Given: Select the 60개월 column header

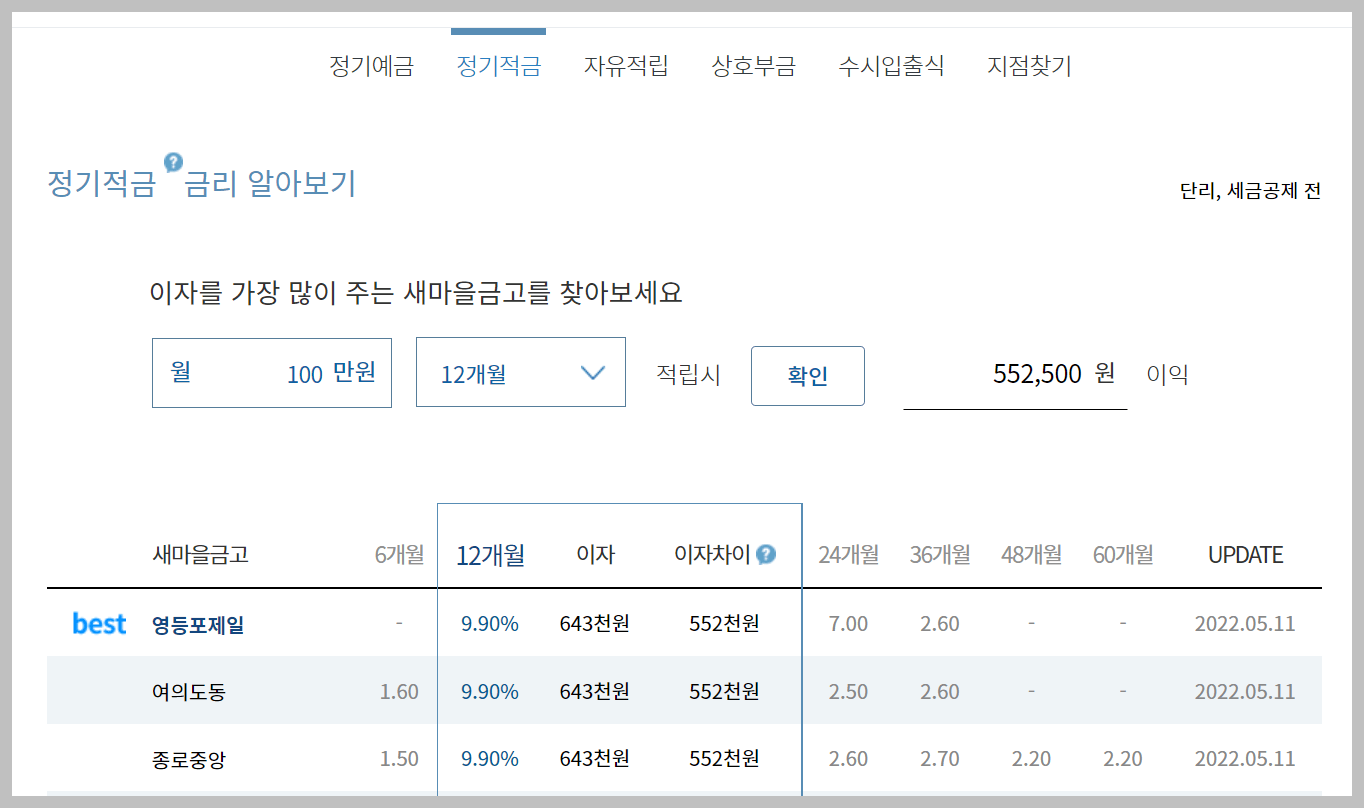Looking at the screenshot, I should pos(1123,554).
